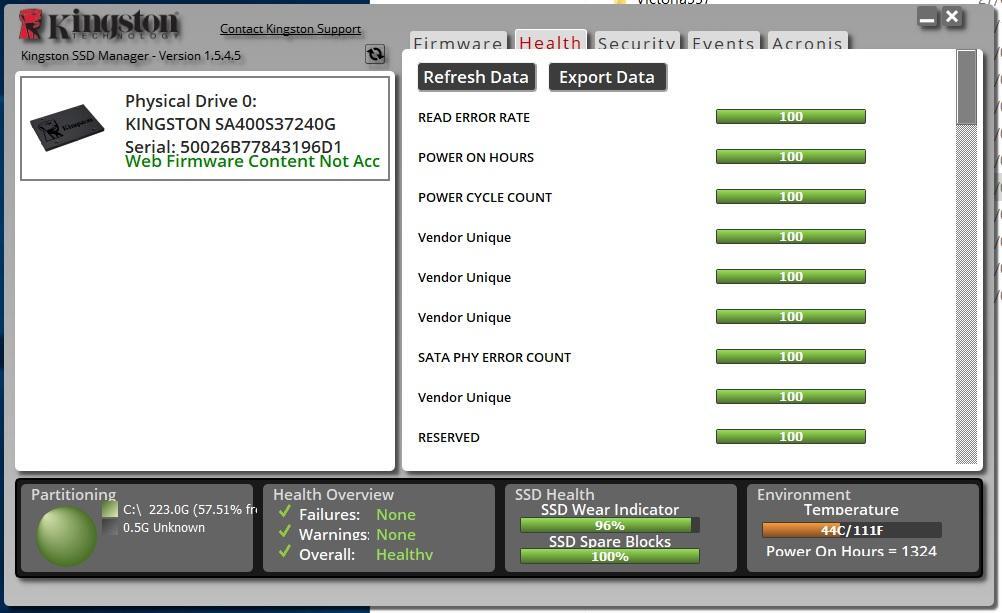Click the Health Overview panel title
The height and width of the screenshot is (613, 1002).
point(333,494)
